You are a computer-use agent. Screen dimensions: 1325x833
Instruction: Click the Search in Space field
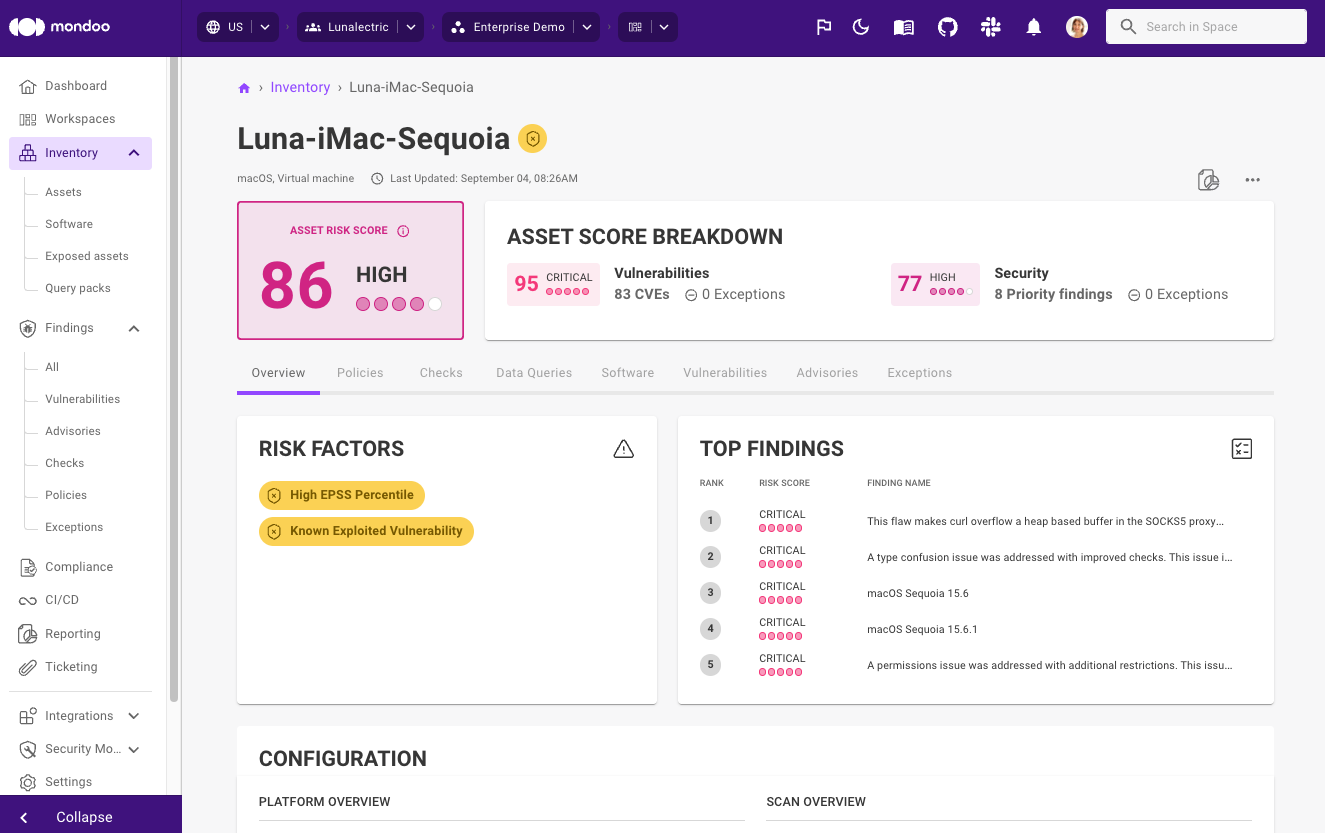(x=1206, y=27)
